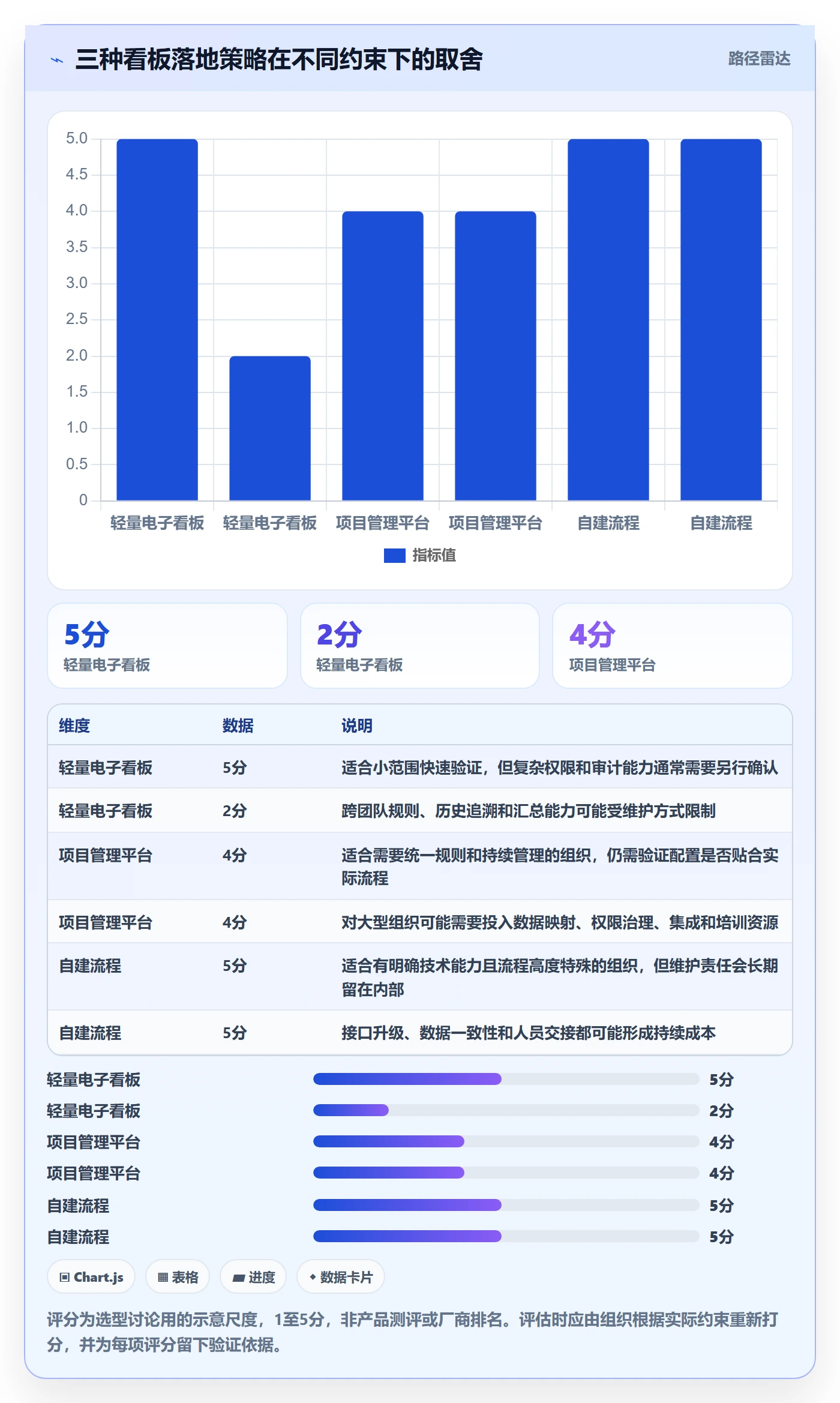840x1403 pixels.
Task: Click the lightning icon beside the title
Action: point(57,60)
